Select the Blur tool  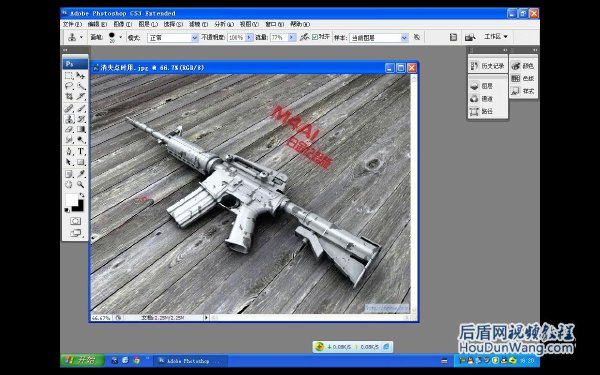[69, 140]
